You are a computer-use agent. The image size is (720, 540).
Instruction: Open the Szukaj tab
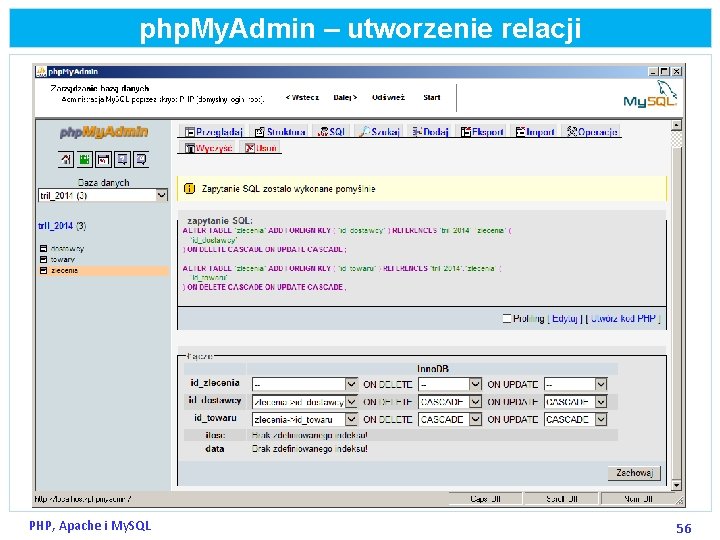[x=380, y=132]
